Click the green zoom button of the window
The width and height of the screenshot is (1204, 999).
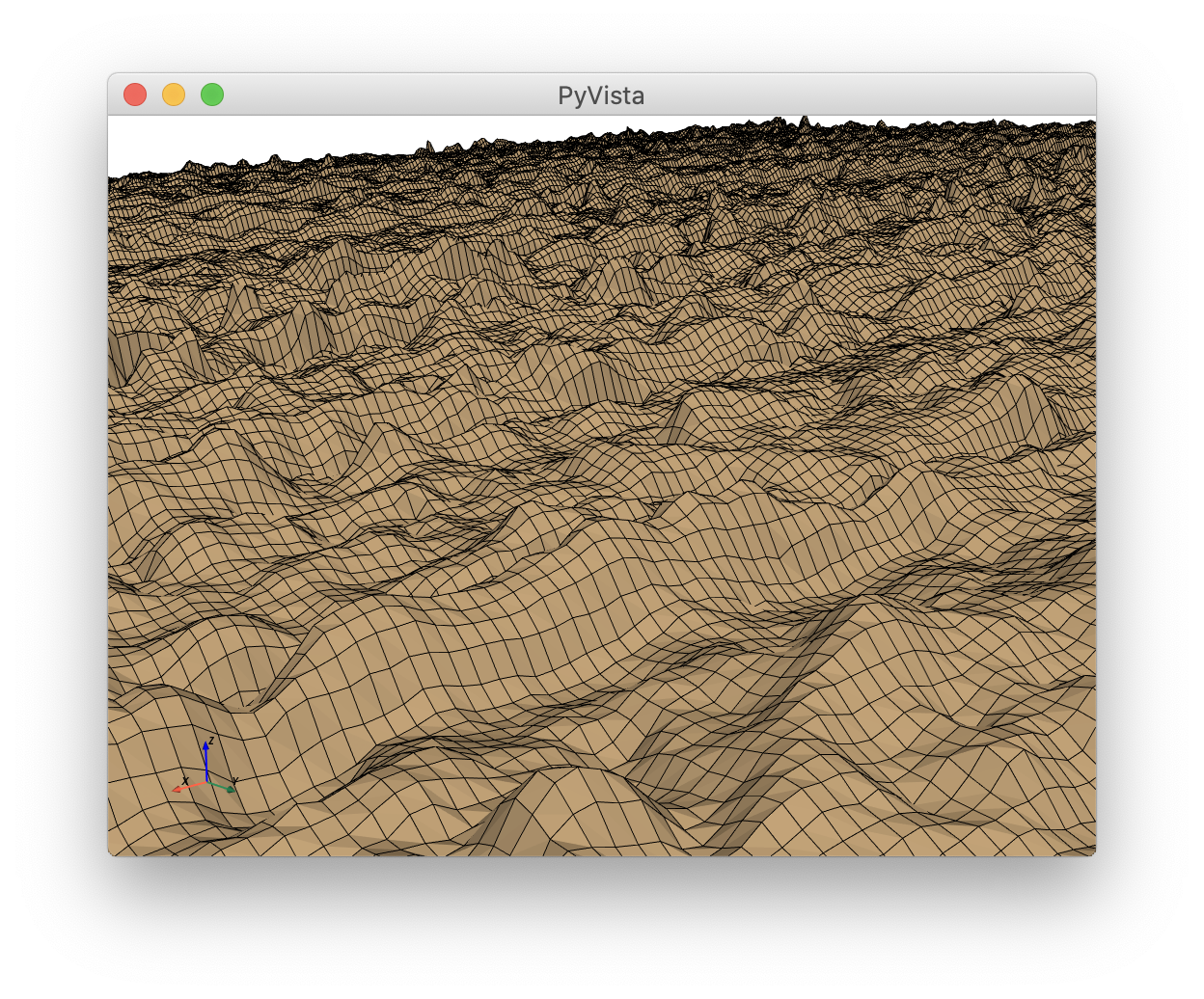click(212, 94)
